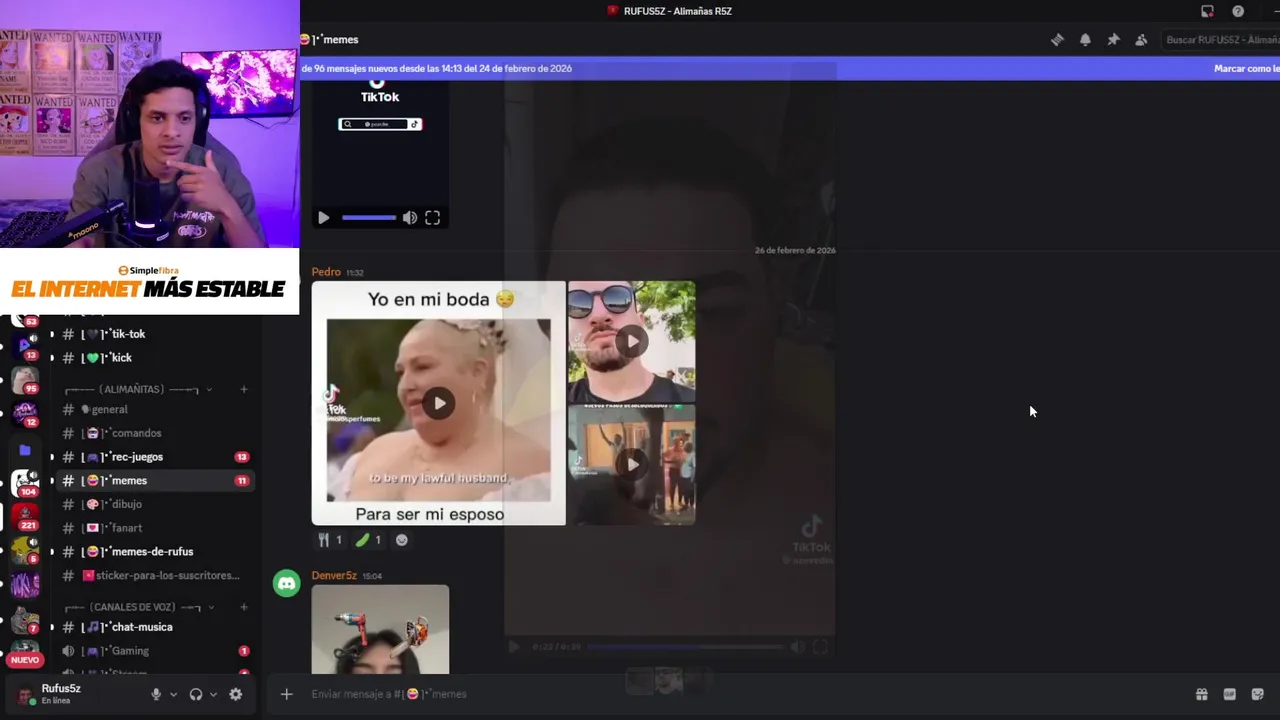
Task: Play the bottom-right video in Pedro's post
Action: pyautogui.click(x=631, y=465)
